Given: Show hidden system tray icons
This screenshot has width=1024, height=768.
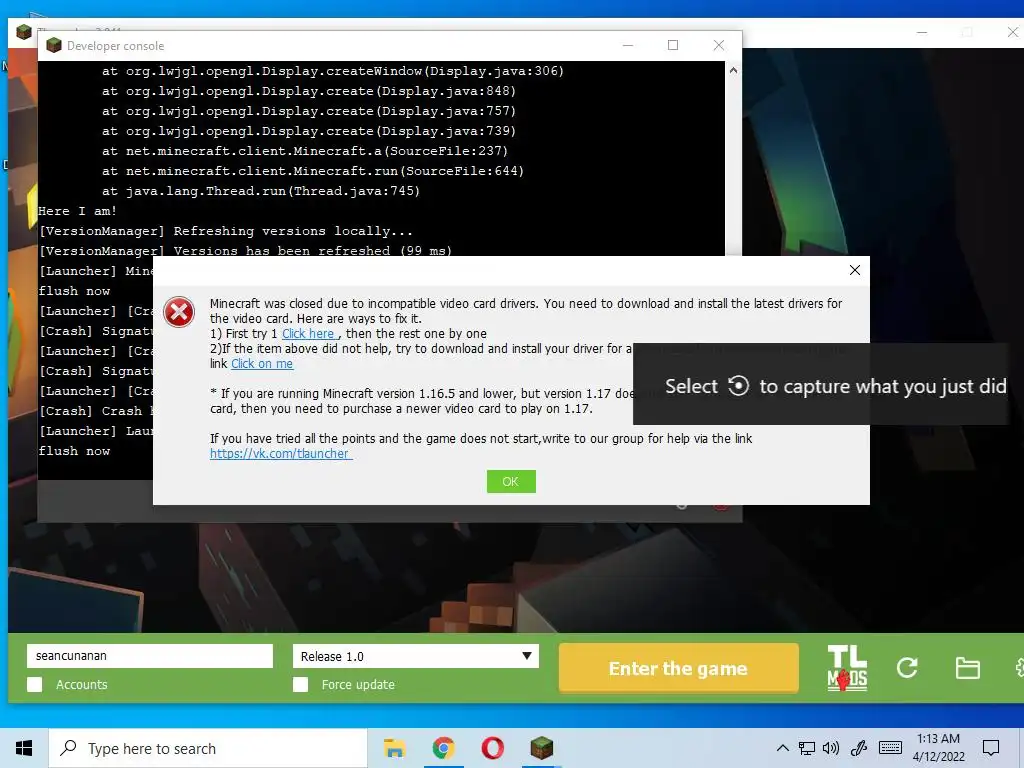Looking at the screenshot, I should pyautogui.click(x=782, y=748).
